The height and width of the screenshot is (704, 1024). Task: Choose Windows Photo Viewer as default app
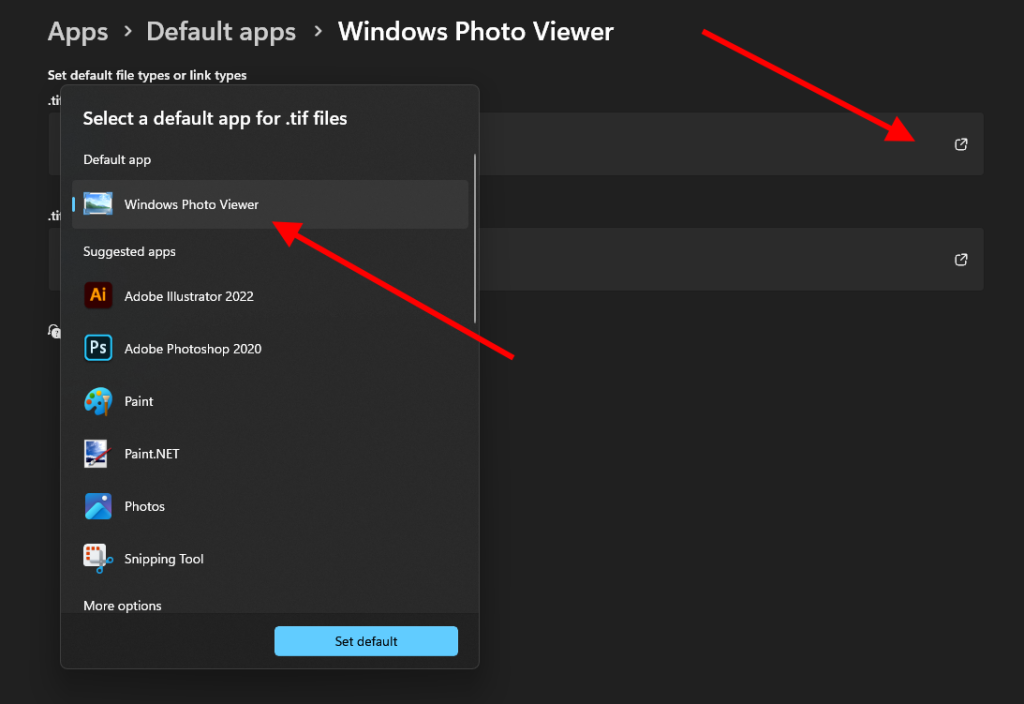tap(191, 205)
